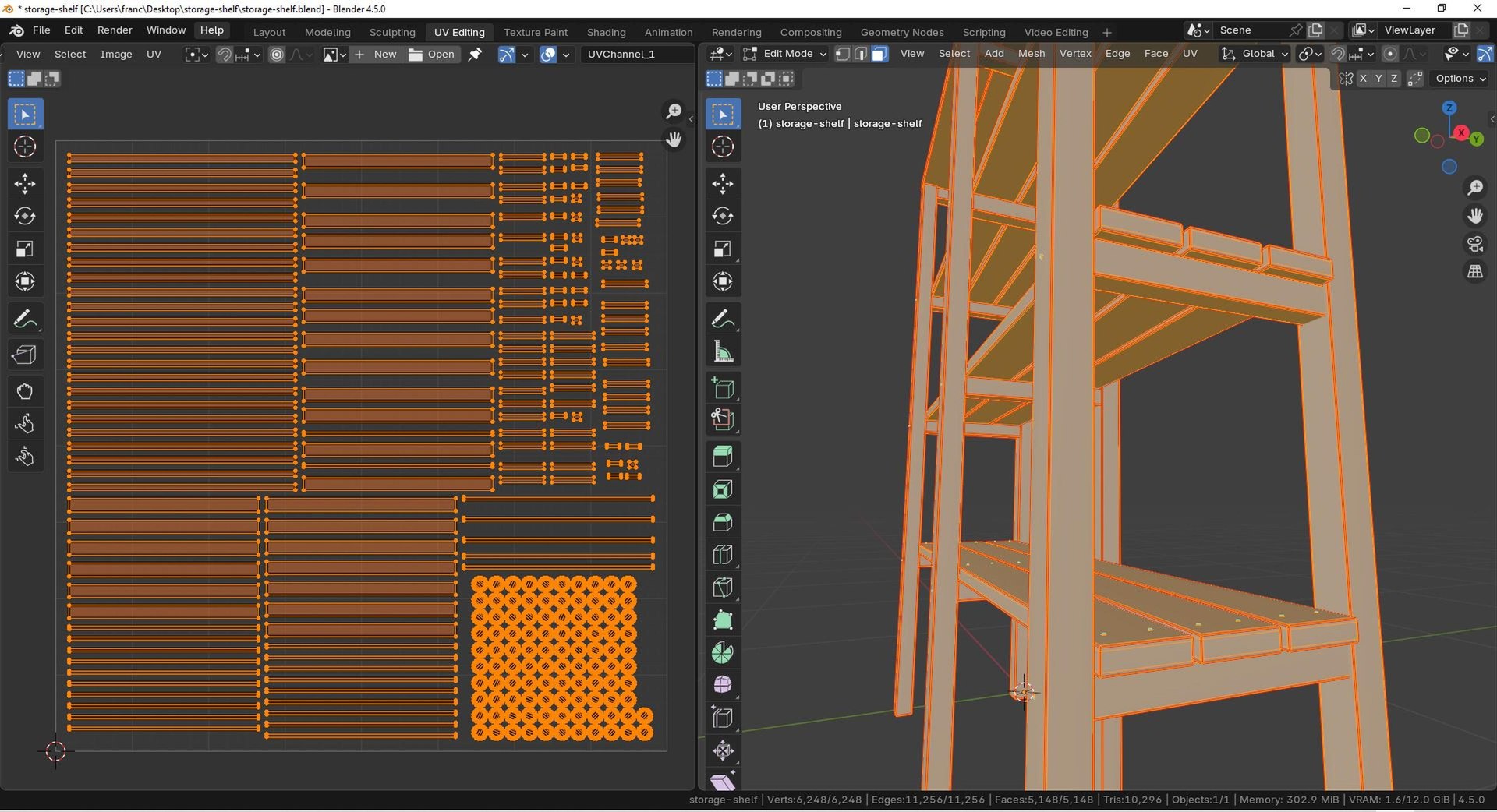
Task: Open the Options dropdown in 3D viewport
Action: pyautogui.click(x=1460, y=79)
